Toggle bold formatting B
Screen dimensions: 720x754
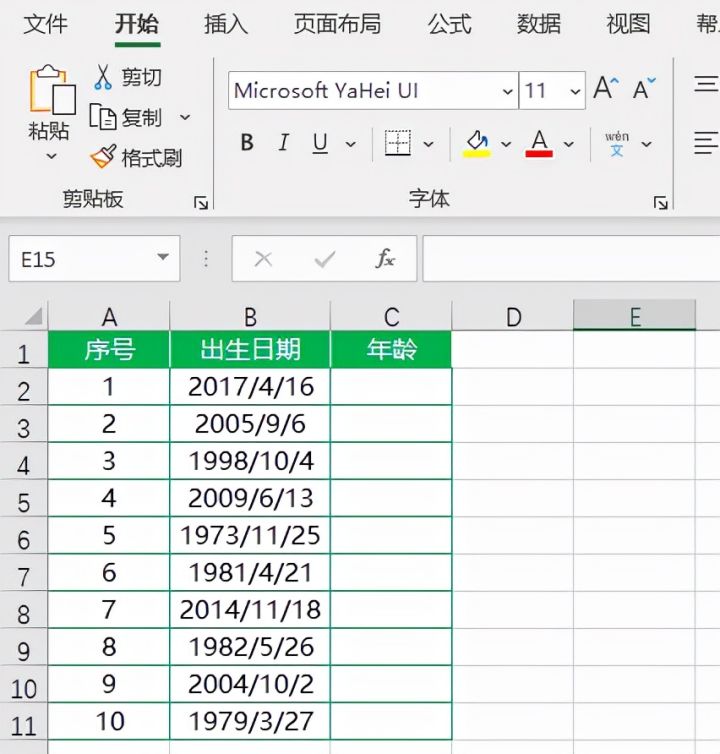[247, 143]
